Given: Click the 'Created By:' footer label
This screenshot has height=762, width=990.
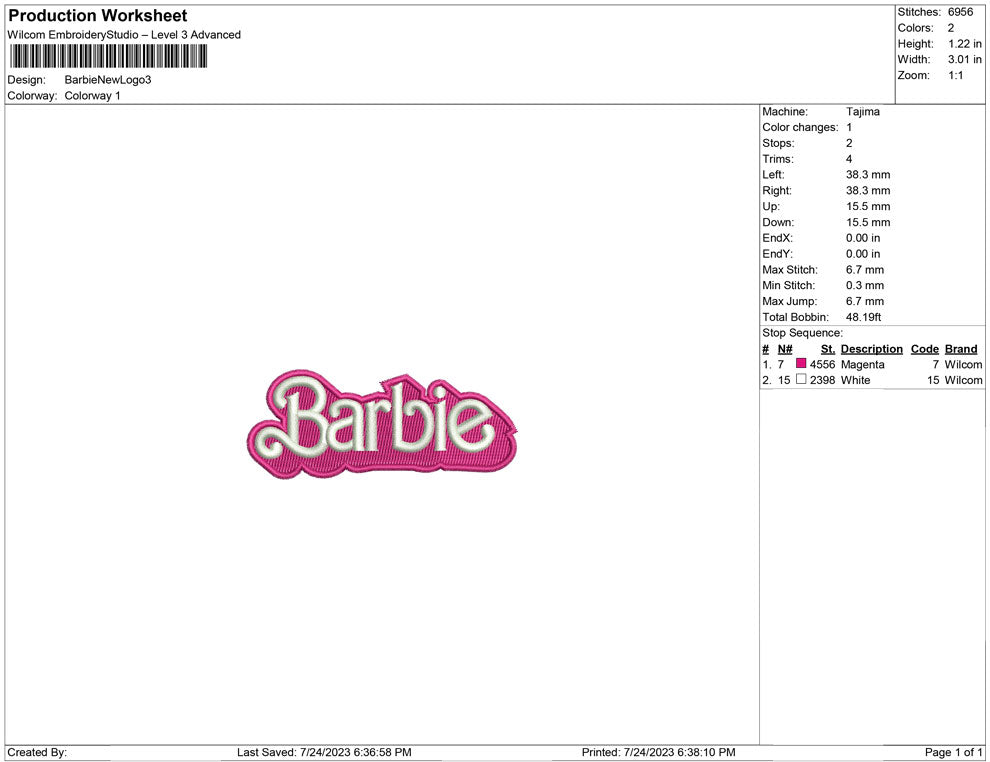Looking at the screenshot, I should point(37,752).
